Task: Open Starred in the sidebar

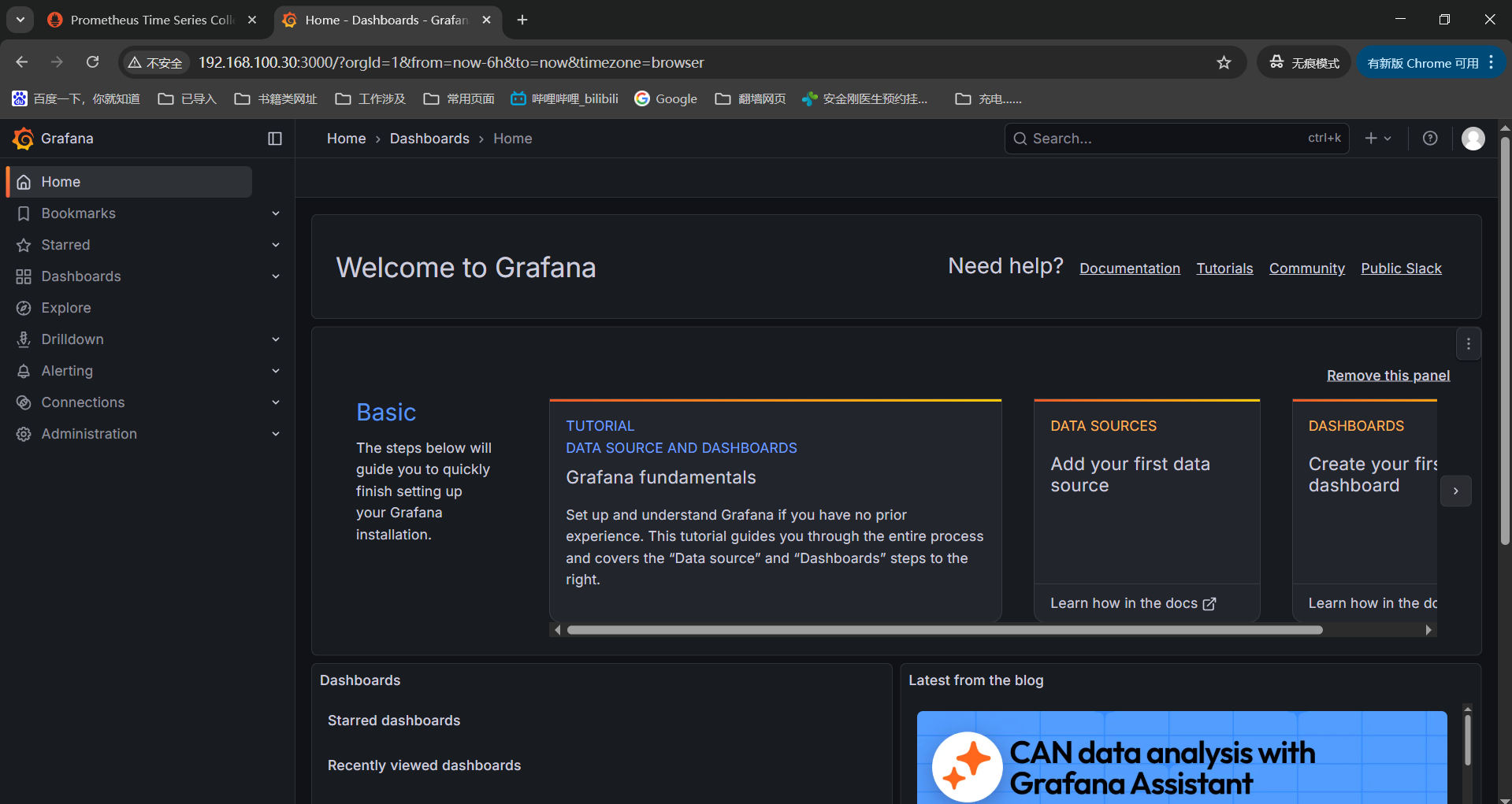Action: click(65, 245)
